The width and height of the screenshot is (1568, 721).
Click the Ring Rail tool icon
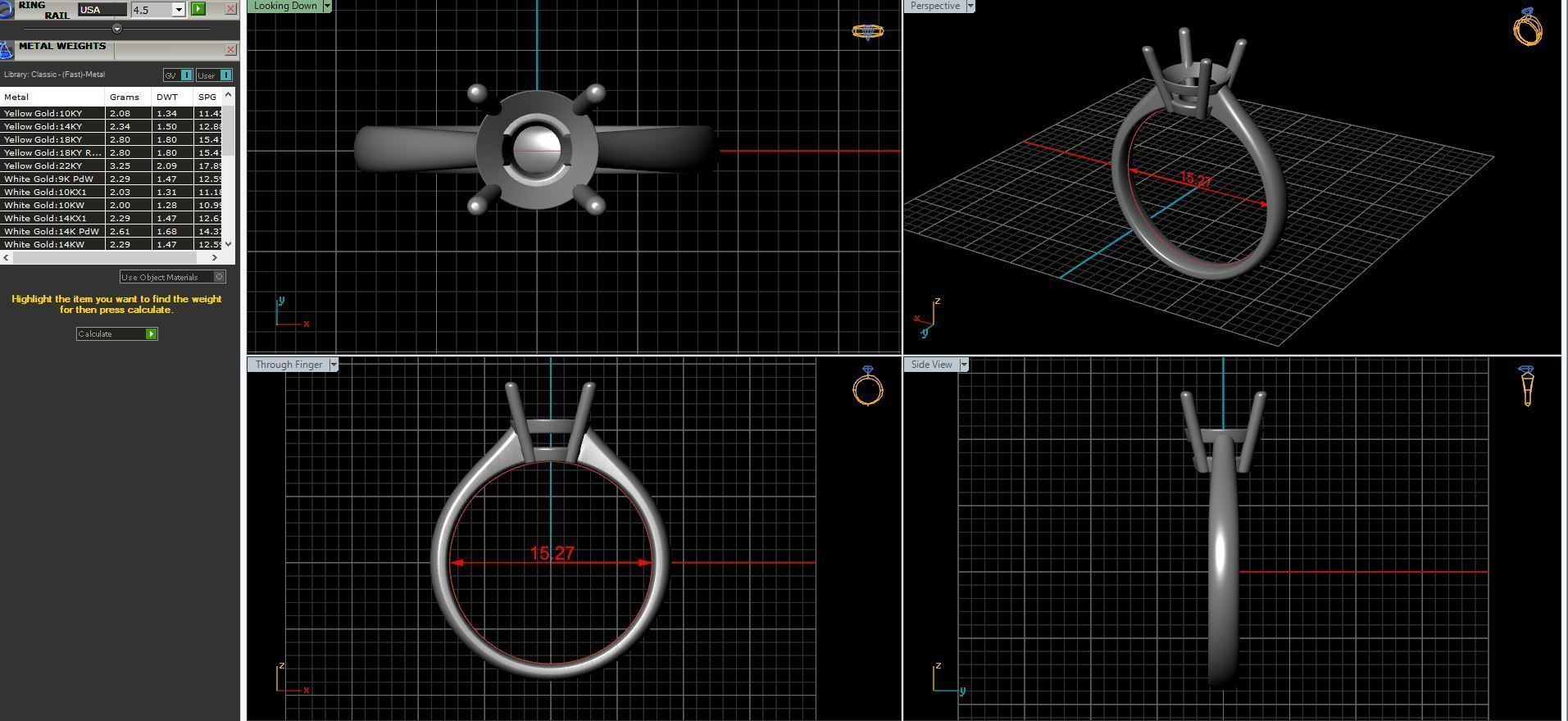pos(6,8)
